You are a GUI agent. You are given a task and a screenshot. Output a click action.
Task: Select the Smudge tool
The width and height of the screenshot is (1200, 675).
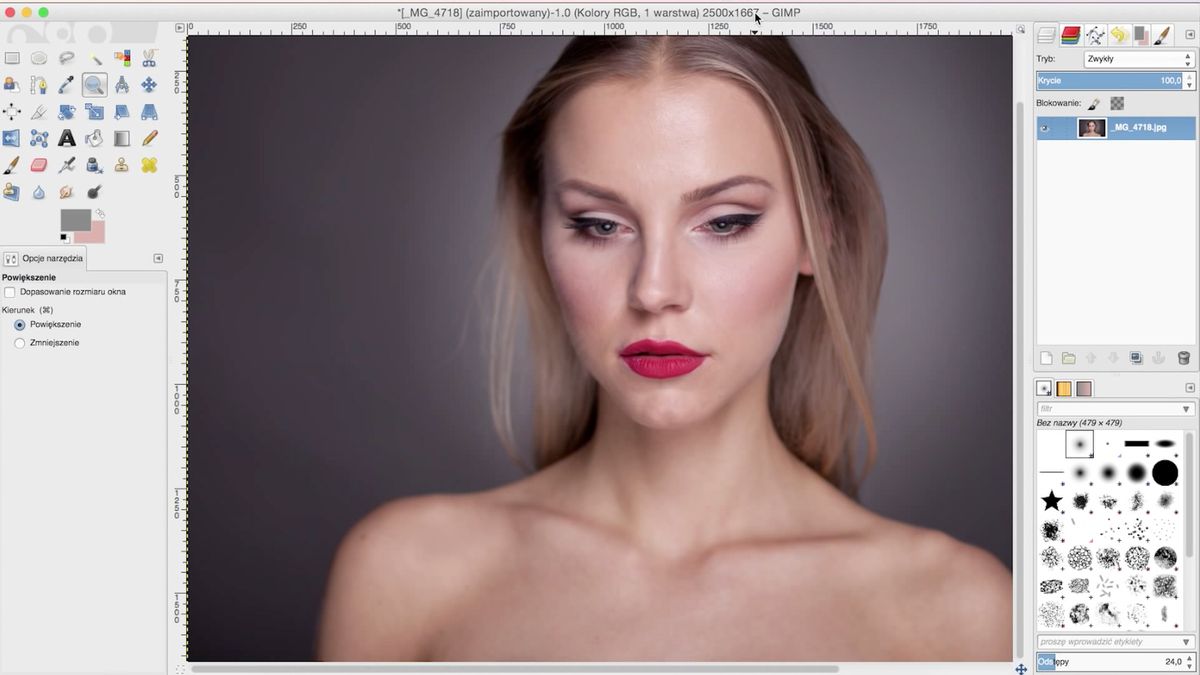click(x=67, y=191)
